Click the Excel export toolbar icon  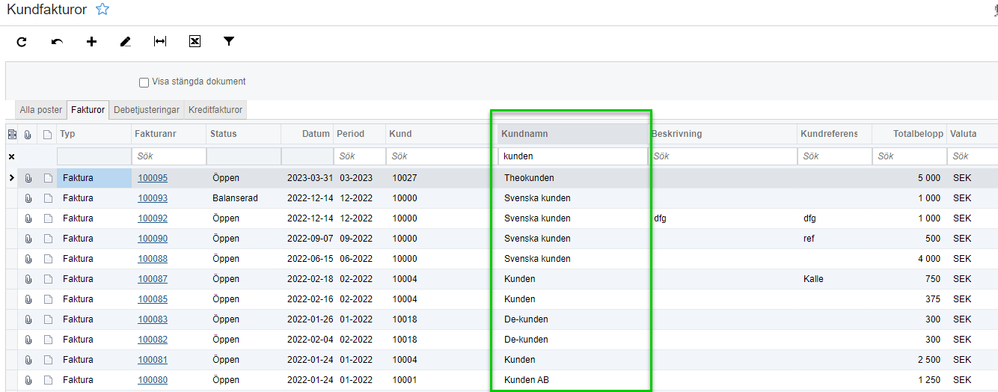[x=195, y=41]
